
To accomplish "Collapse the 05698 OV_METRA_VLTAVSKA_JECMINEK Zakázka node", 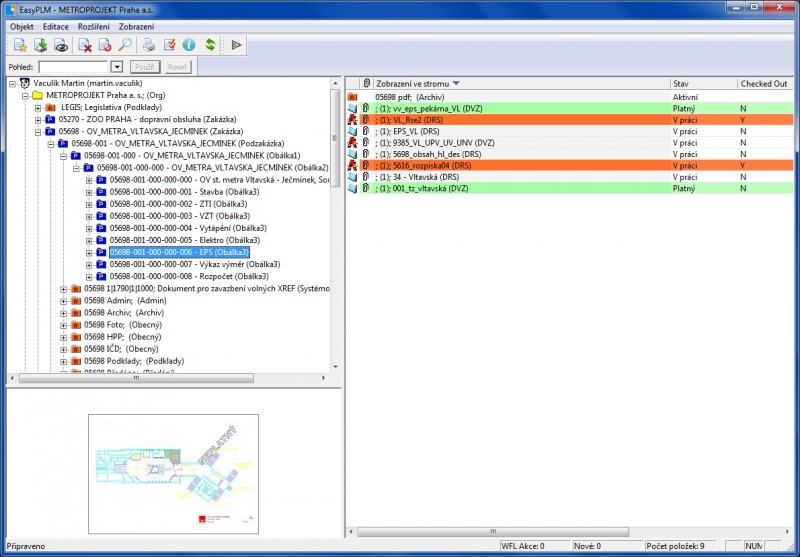I will tap(38, 132).
